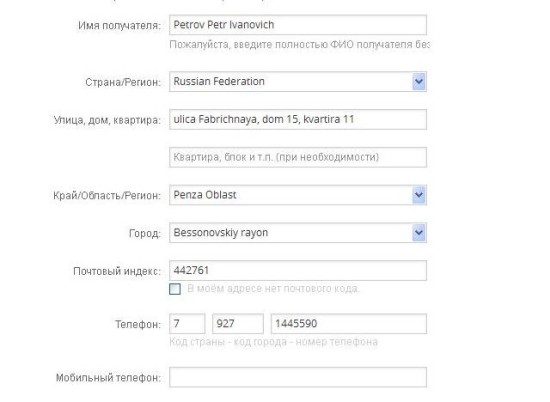Image resolution: width=550 pixels, height=402 pixels.
Task: Click the phone number field '1445590'
Action: click(349, 323)
